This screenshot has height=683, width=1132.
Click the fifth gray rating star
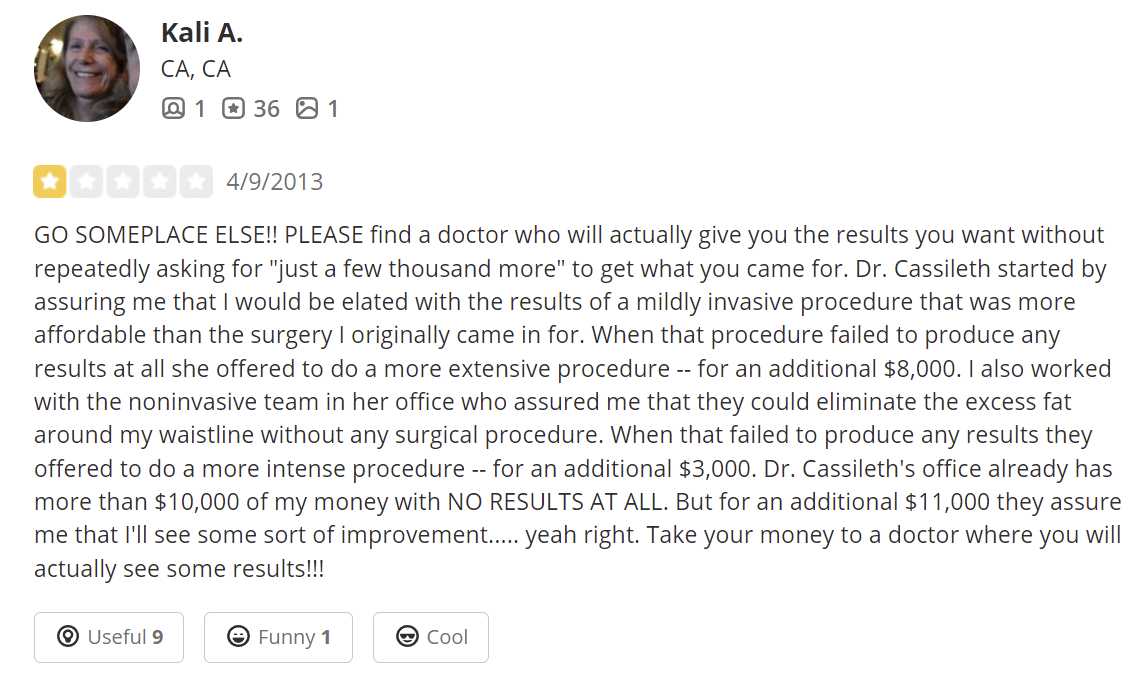pos(197,181)
